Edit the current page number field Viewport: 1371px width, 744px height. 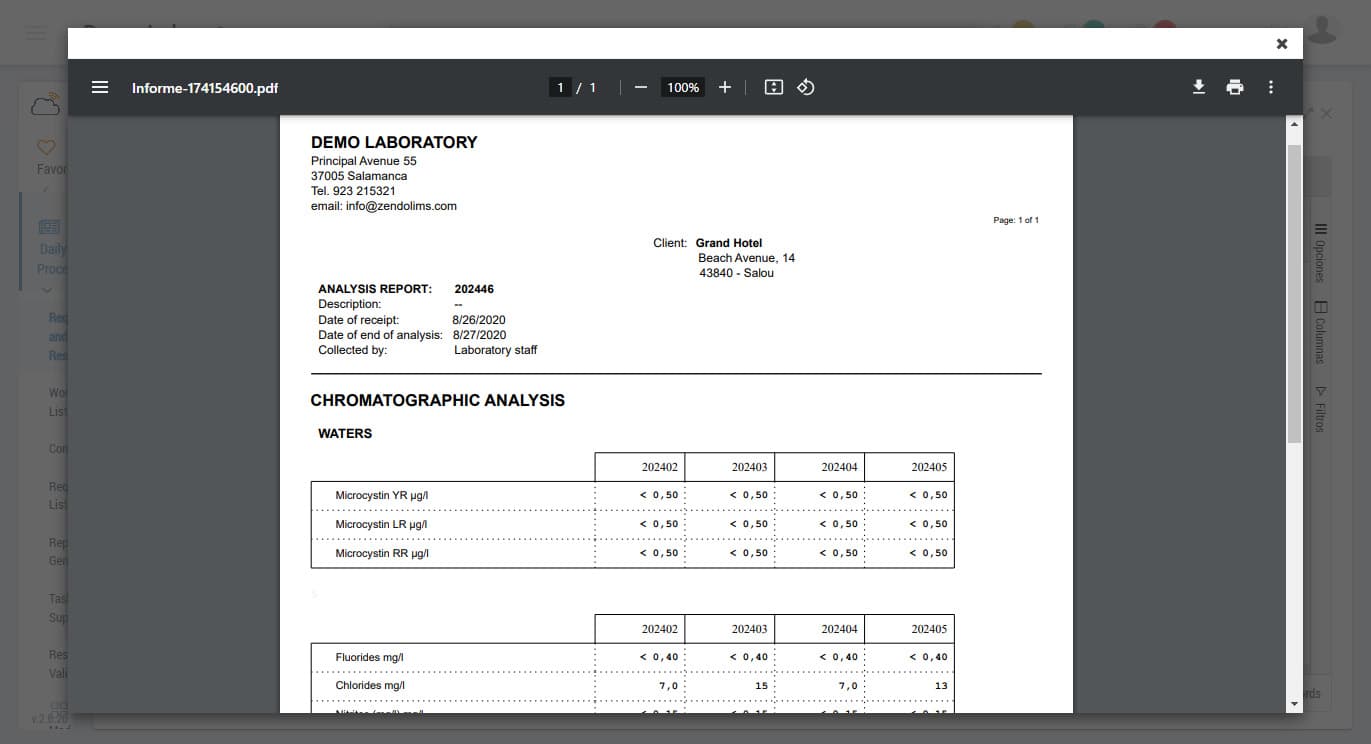(560, 88)
